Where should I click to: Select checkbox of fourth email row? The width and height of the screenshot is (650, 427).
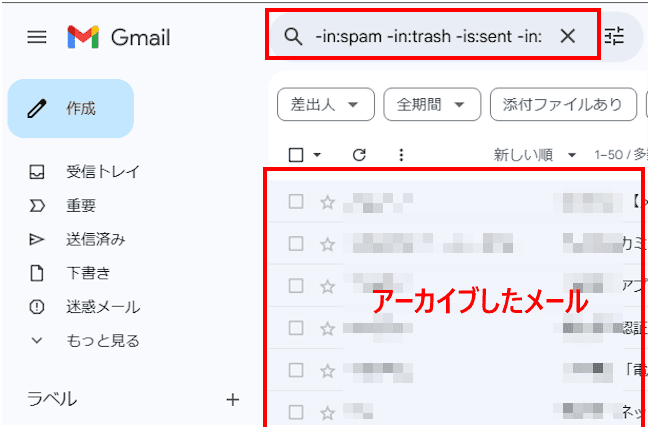pyautogui.click(x=296, y=328)
